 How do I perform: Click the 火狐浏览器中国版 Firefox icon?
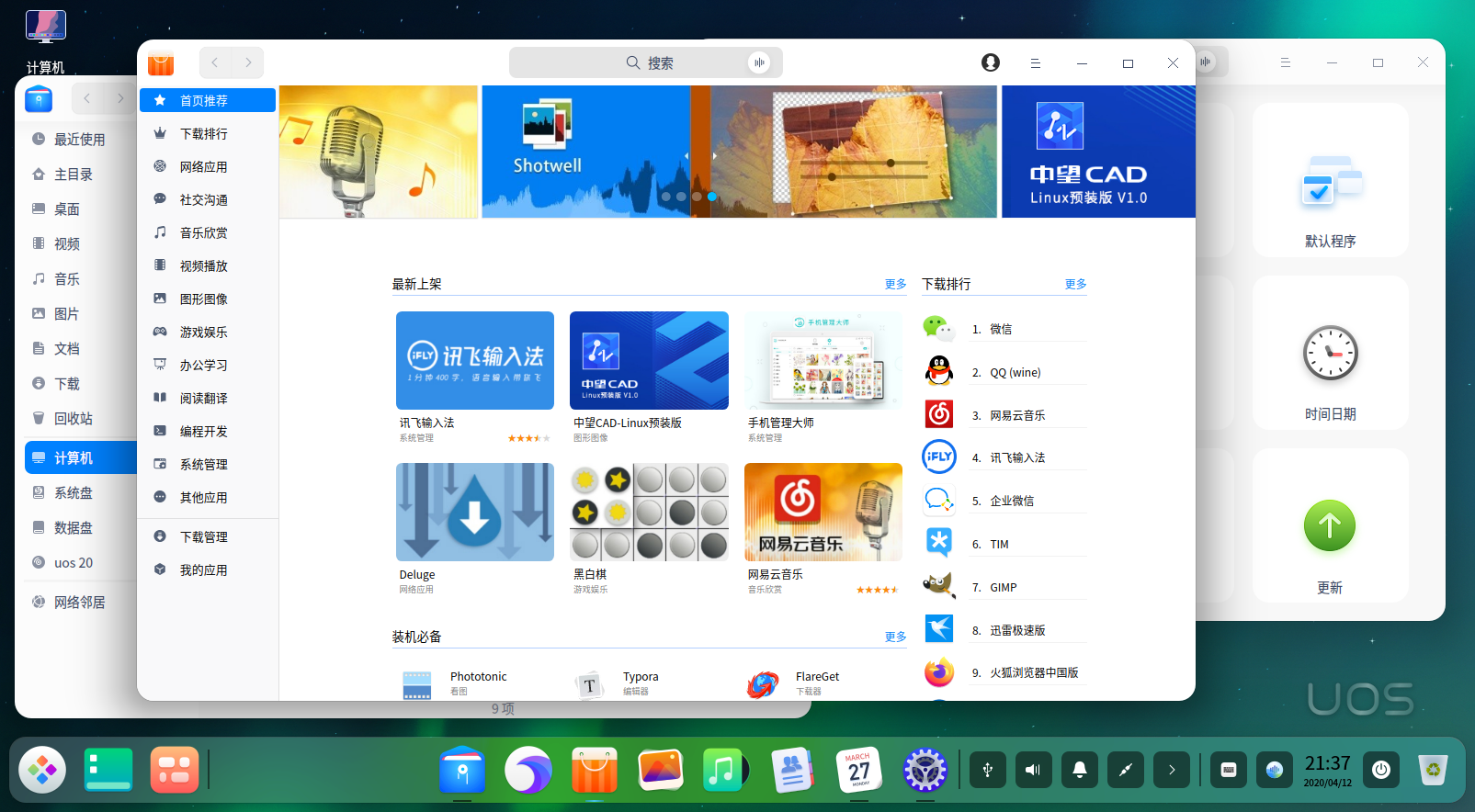pyautogui.click(x=938, y=672)
